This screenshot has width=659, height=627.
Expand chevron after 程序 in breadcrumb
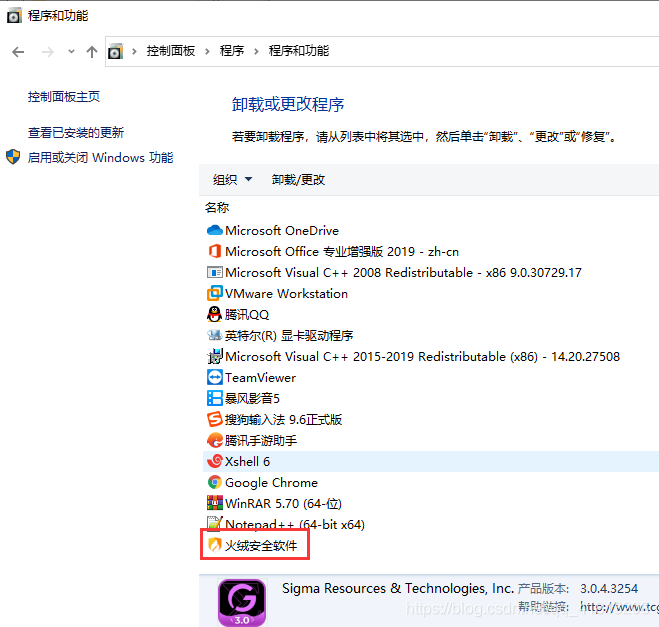tap(256, 51)
